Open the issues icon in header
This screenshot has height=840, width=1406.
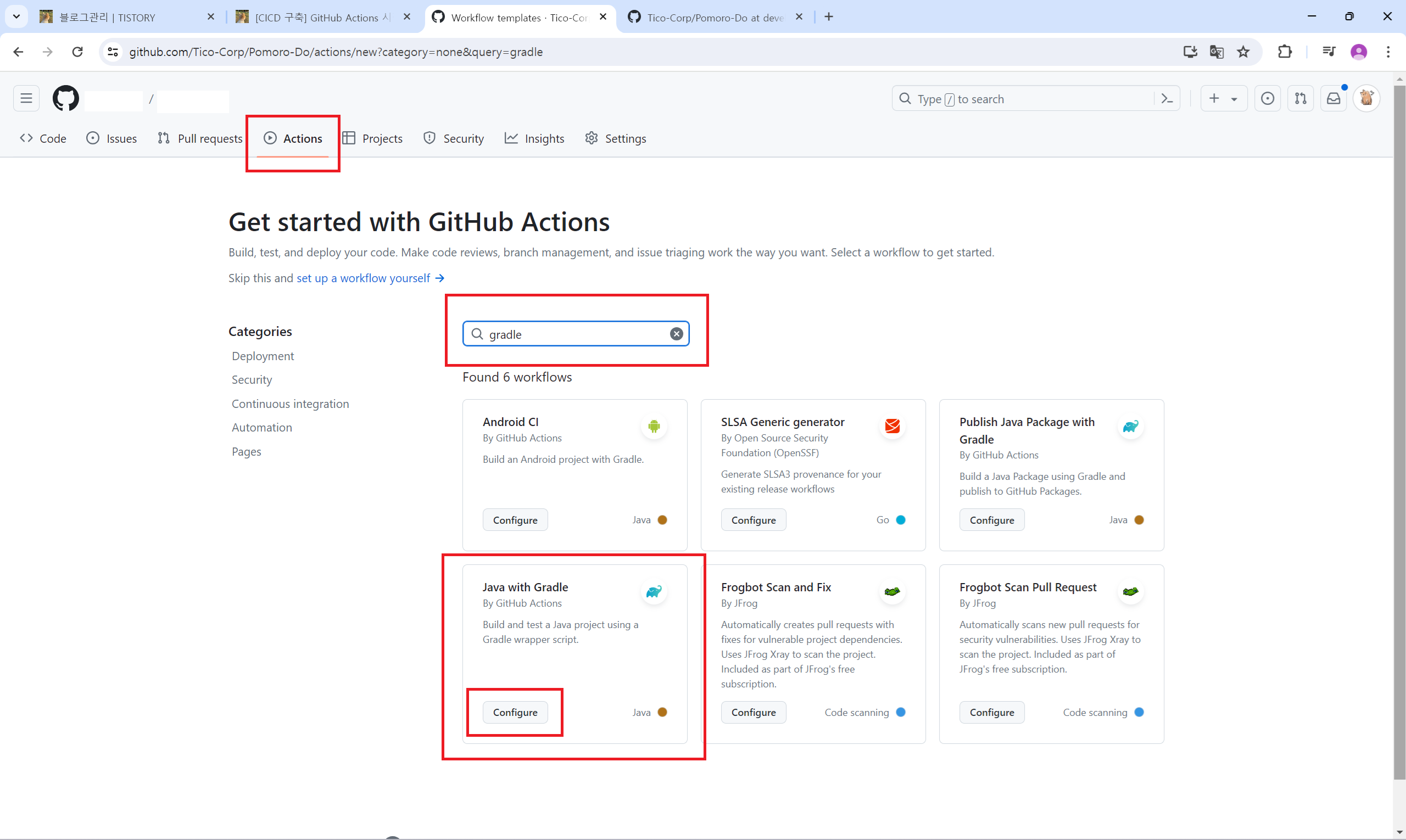1267,99
